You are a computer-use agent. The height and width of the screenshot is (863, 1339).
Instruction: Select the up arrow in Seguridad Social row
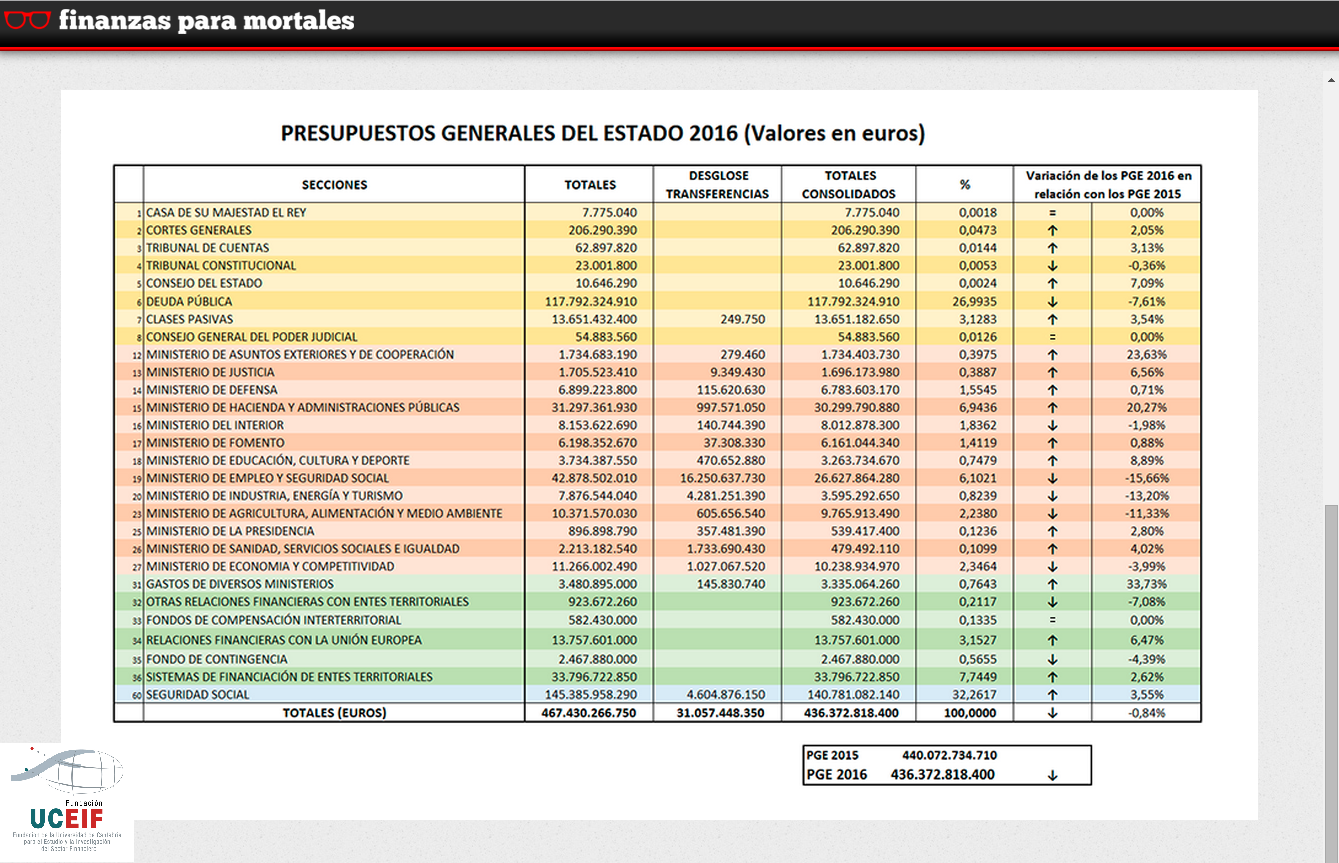click(x=1052, y=694)
